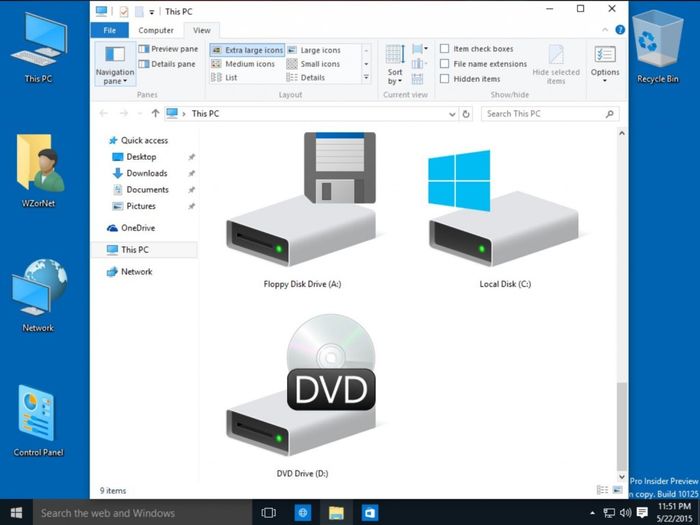Toggle File name extensions checkbox

coord(445,64)
